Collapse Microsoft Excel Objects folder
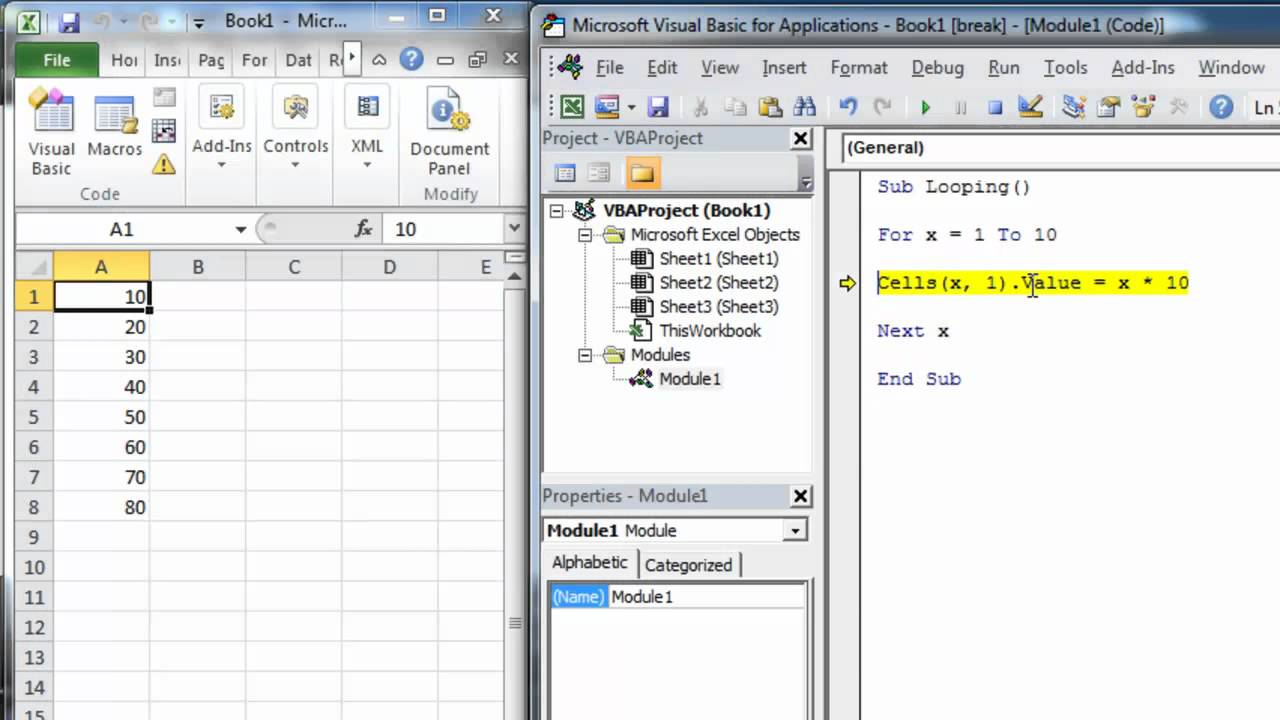The image size is (1280, 720). (586, 235)
